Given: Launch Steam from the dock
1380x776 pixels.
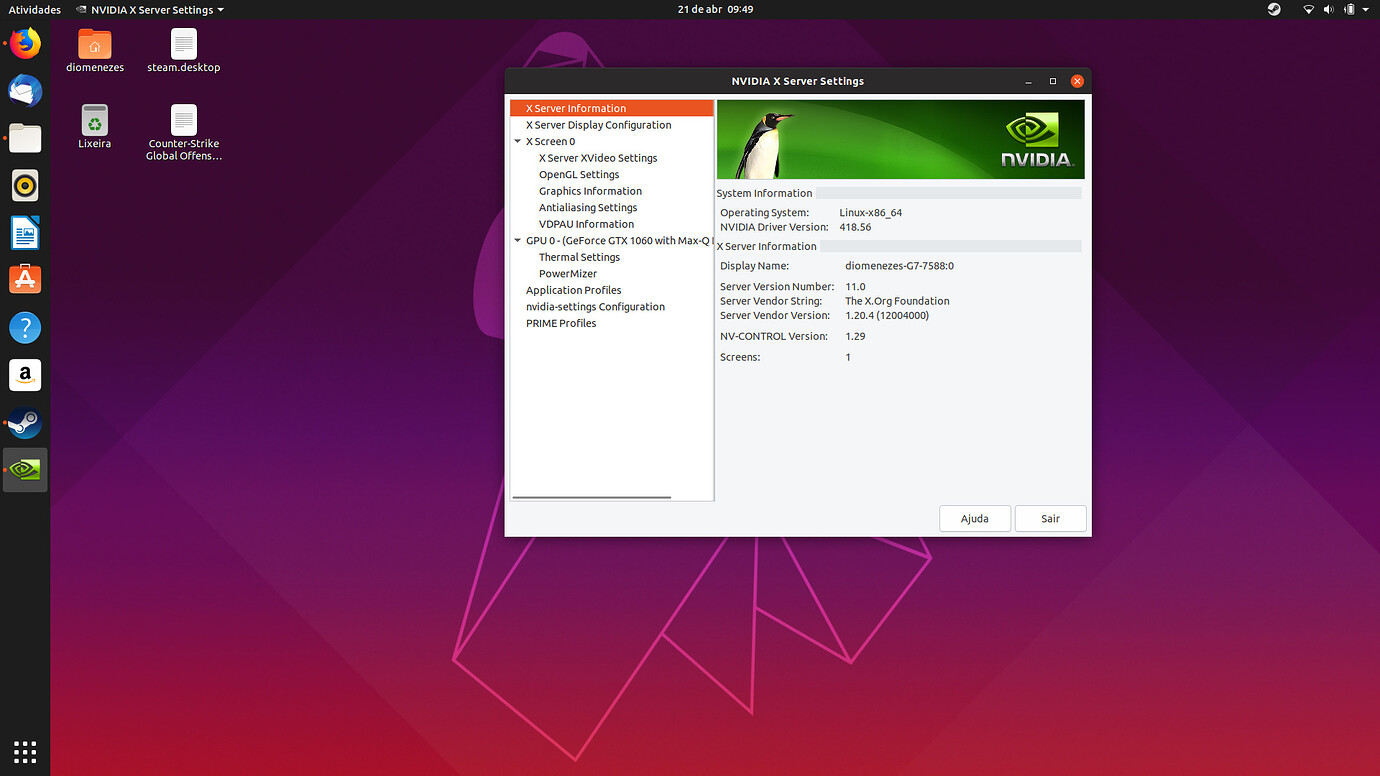Looking at the screenshot, I should [x=25, y=422].
